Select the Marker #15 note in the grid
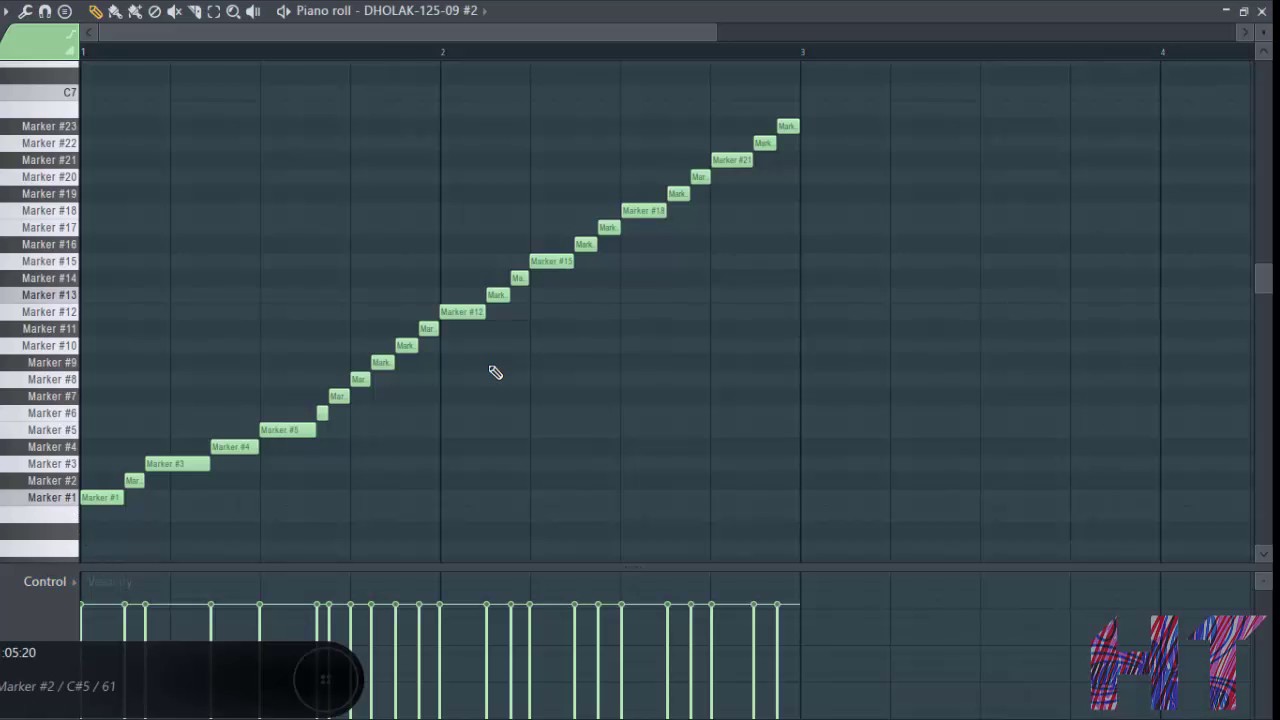The image size is (1280, 720). [552, 261]
